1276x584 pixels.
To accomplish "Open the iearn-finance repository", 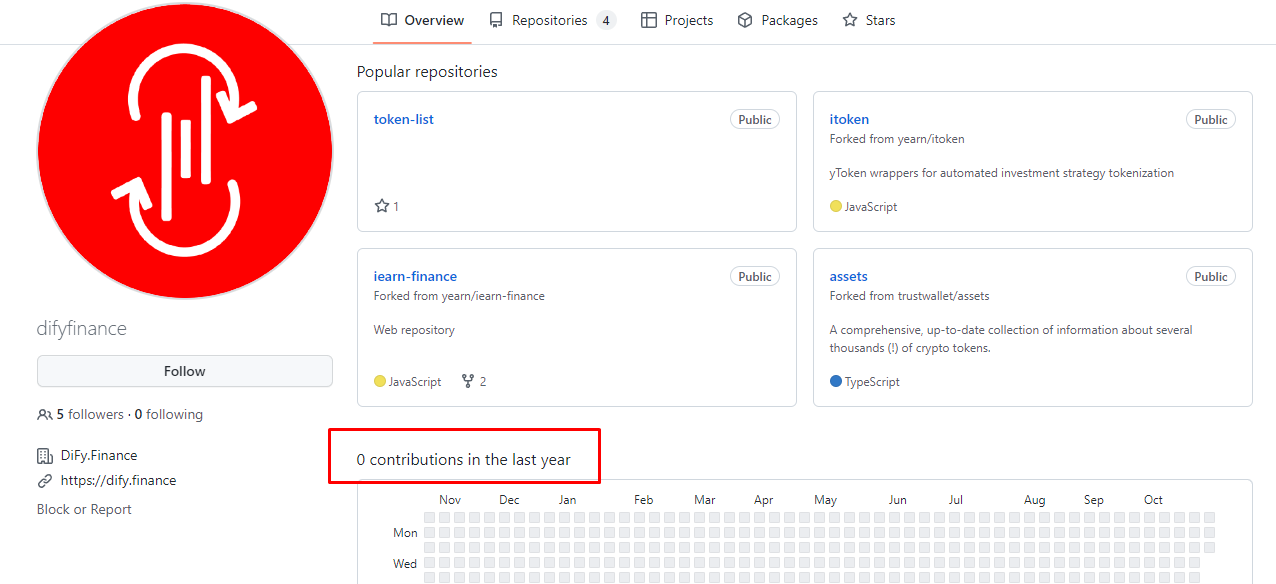I will pos(415,276).
